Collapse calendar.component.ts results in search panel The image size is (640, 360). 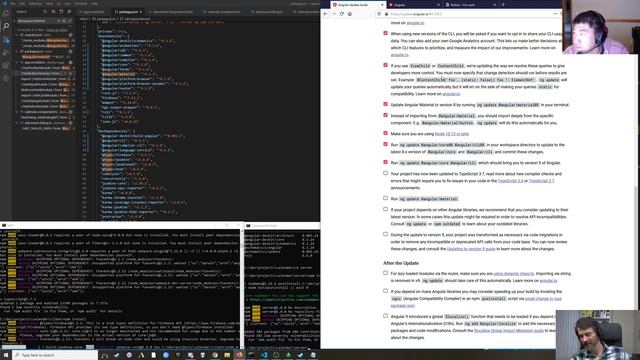coord(17,112)
